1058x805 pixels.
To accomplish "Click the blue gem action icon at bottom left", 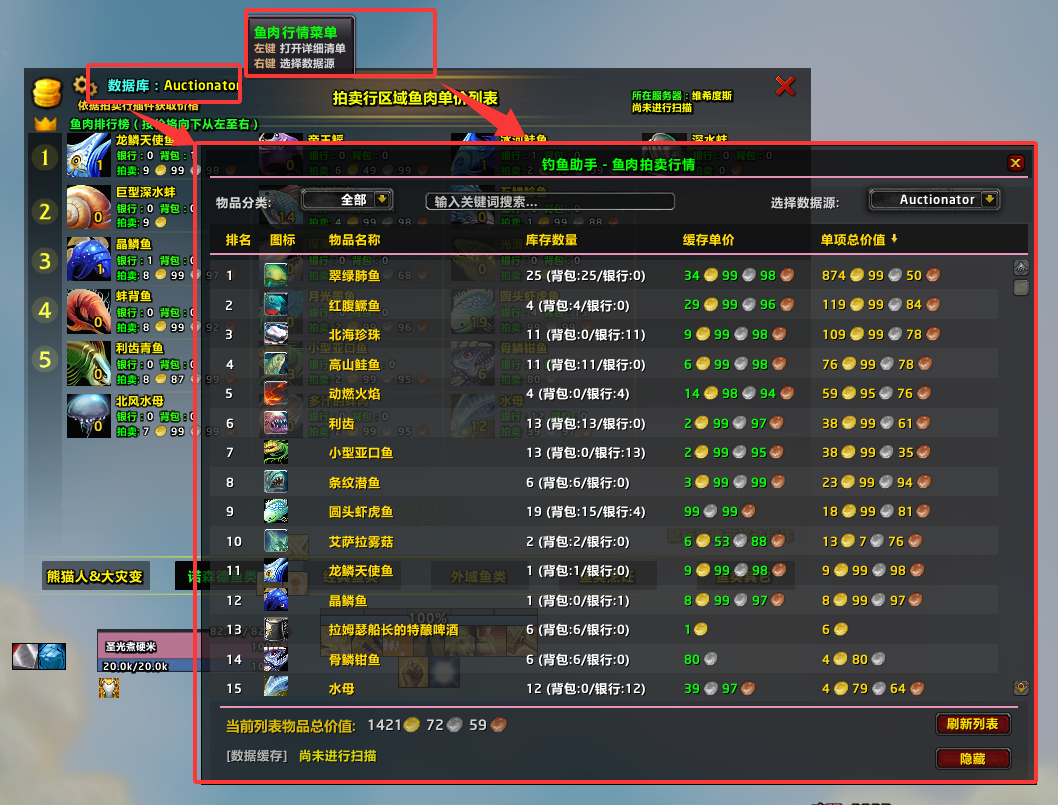I will (x=52, y=656).
